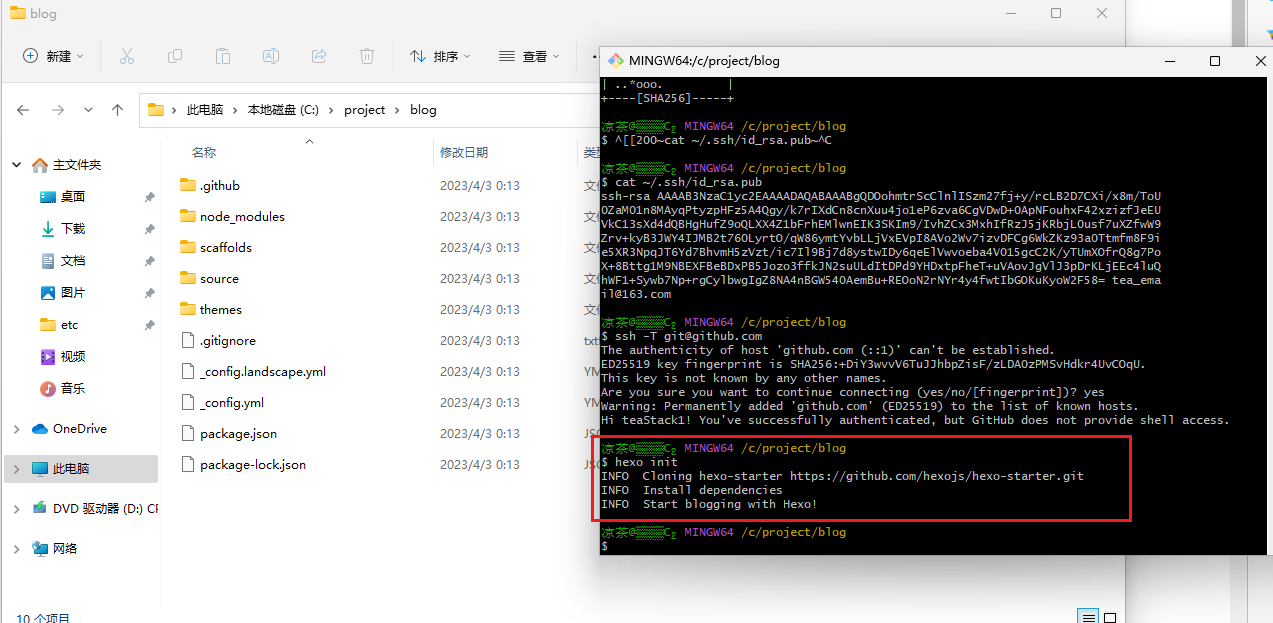Select 网络 (Network) in the sidebar
The width and height of the screenshot is (1273, 623).
tap(65, 549)
